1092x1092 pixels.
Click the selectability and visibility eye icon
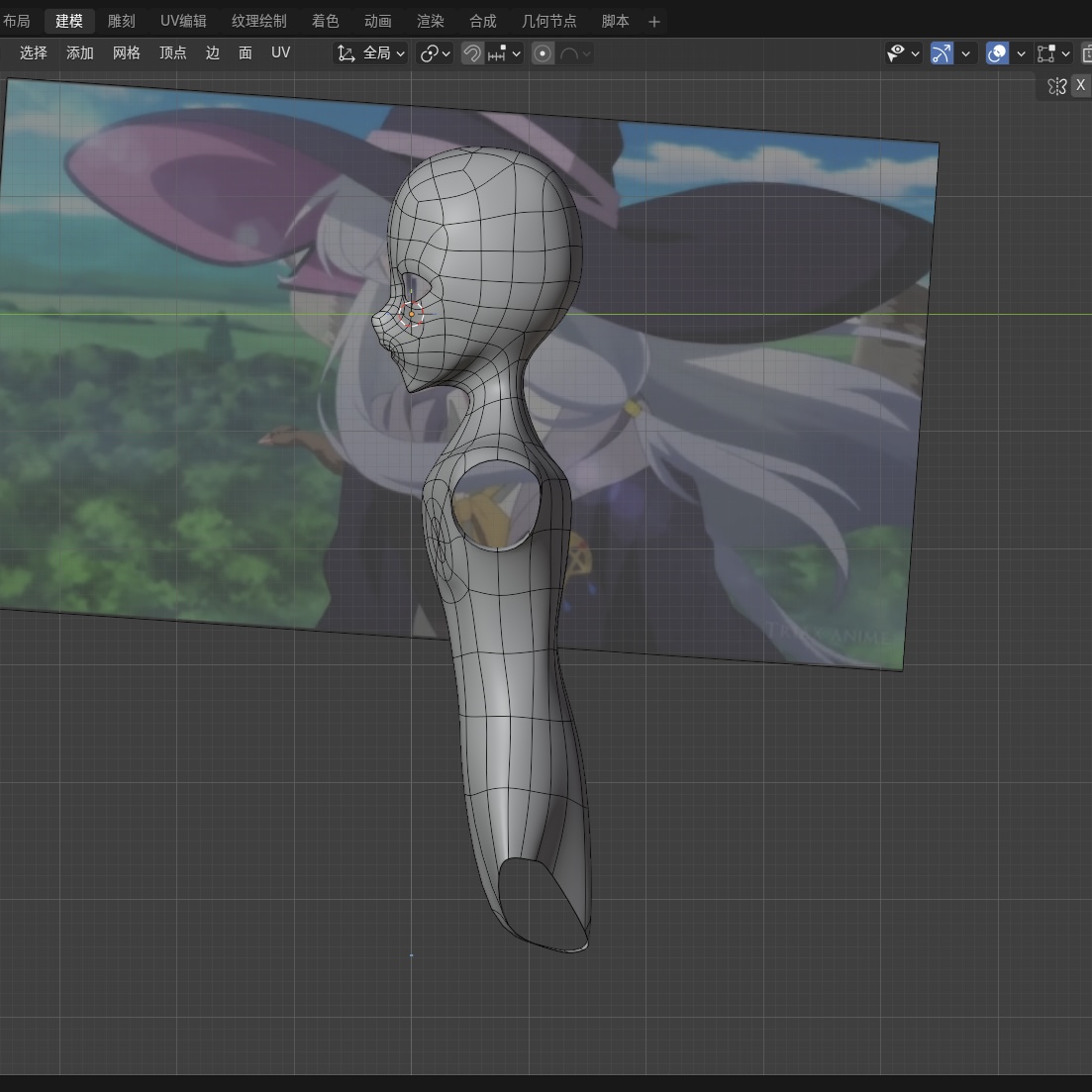[x=896, y=53]
